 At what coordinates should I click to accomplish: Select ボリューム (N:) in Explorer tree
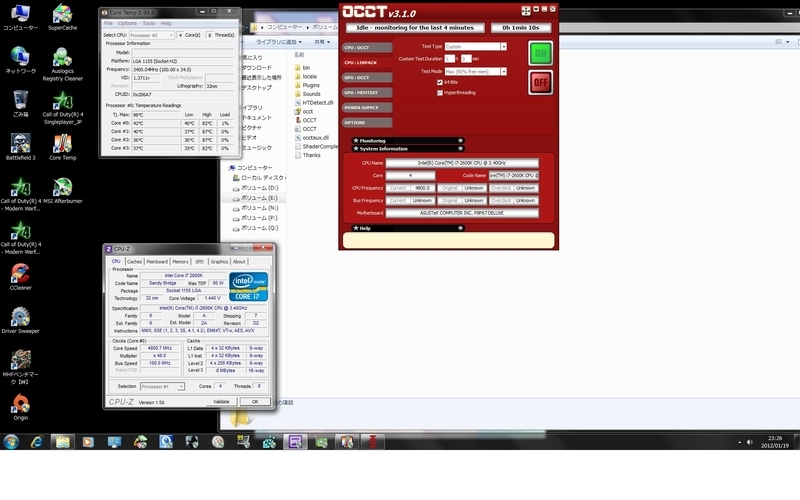[256, 208]
